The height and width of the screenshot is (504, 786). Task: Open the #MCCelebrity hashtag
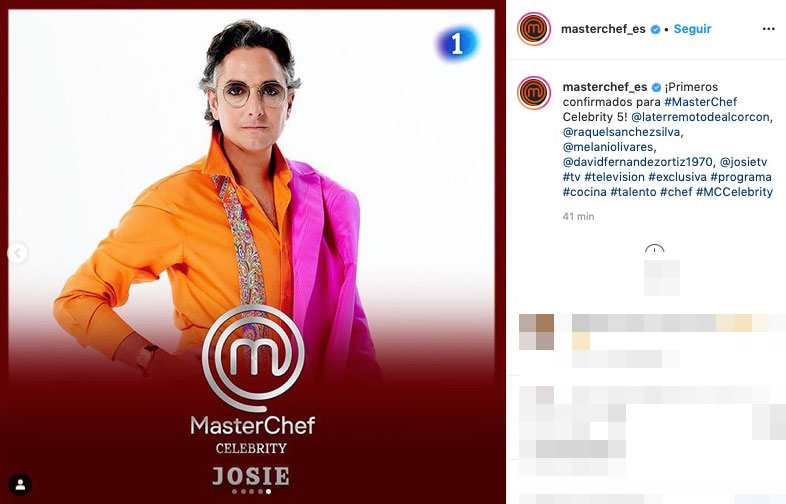click(x=734, y=192)
